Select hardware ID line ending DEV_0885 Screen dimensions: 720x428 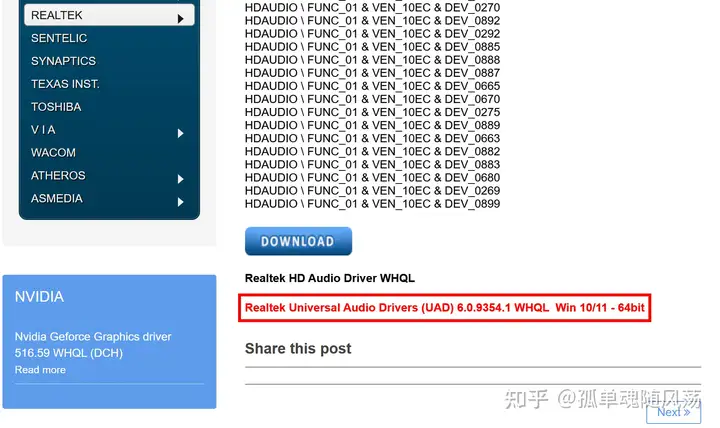point(372,47)
